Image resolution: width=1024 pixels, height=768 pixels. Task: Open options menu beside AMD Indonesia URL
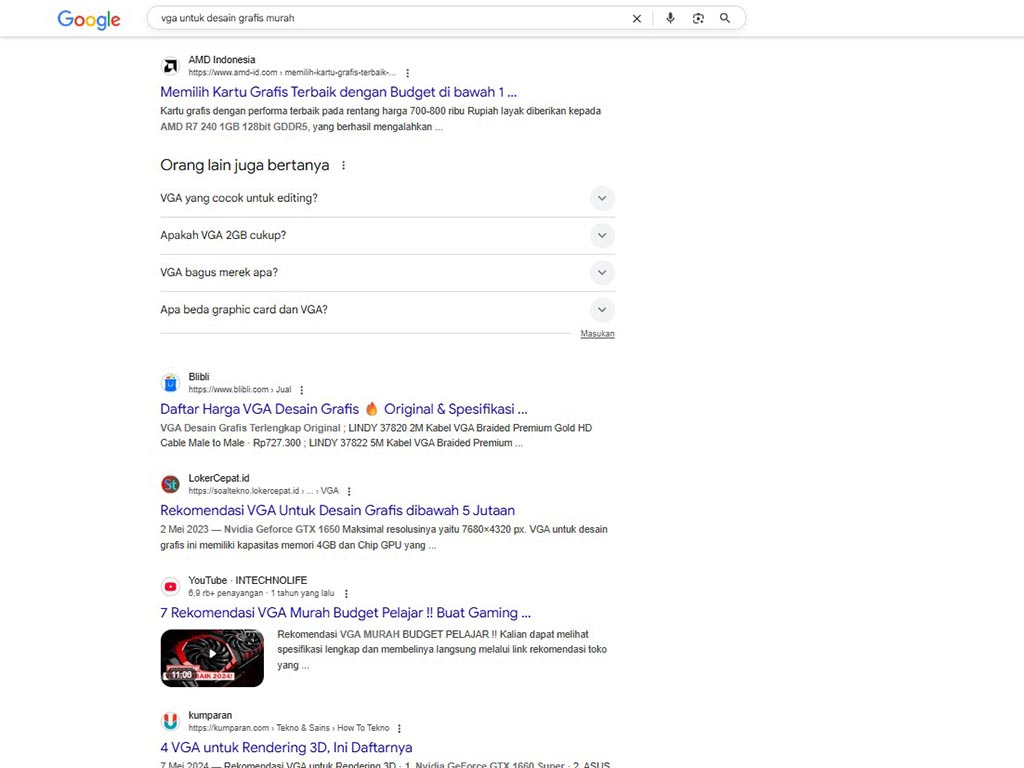[408, 73]
